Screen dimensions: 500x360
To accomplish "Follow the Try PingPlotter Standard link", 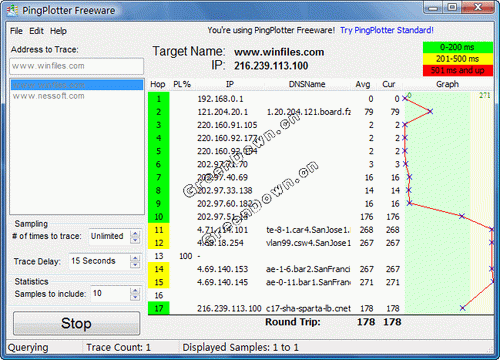I will point(387,30).
